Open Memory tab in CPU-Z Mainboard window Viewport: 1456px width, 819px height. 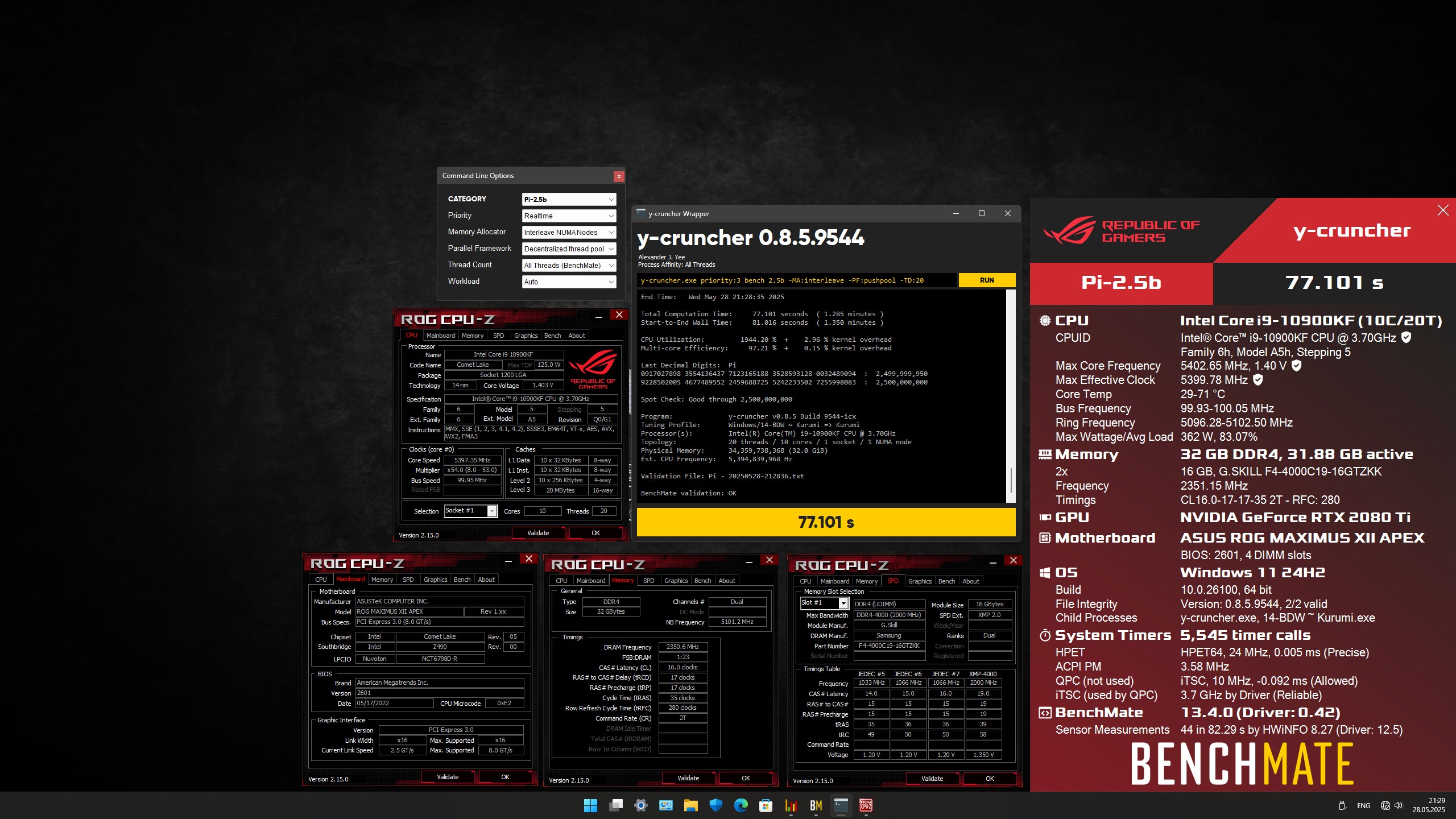(382, 580)
